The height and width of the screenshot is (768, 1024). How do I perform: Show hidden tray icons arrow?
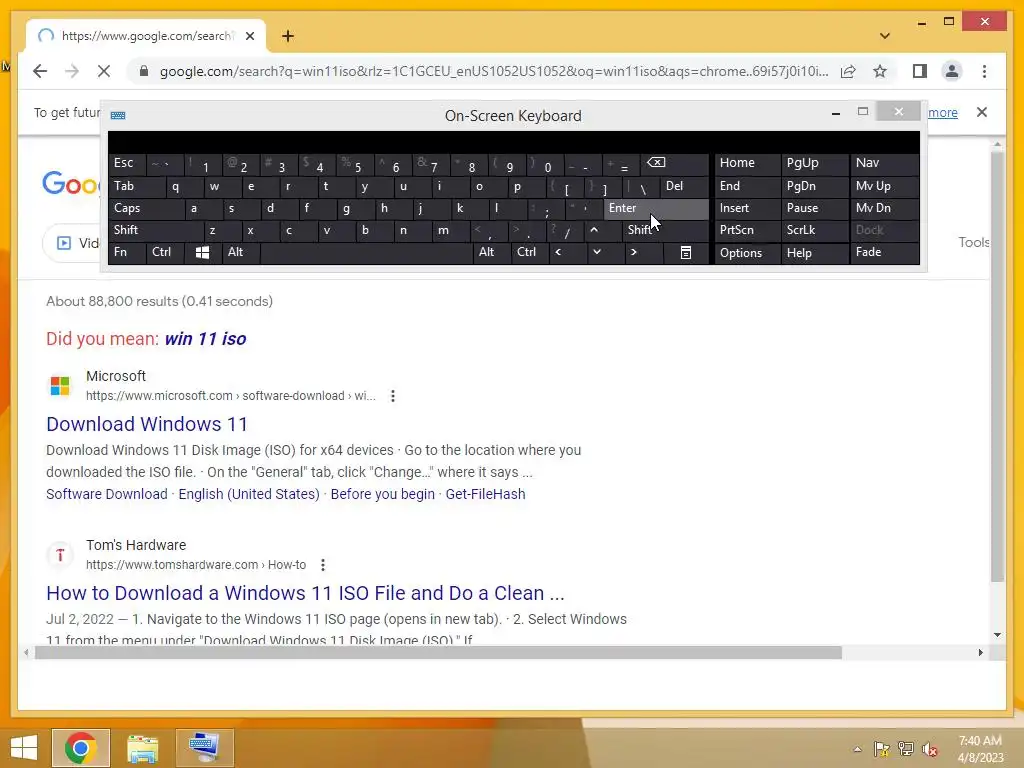[857, 749]
